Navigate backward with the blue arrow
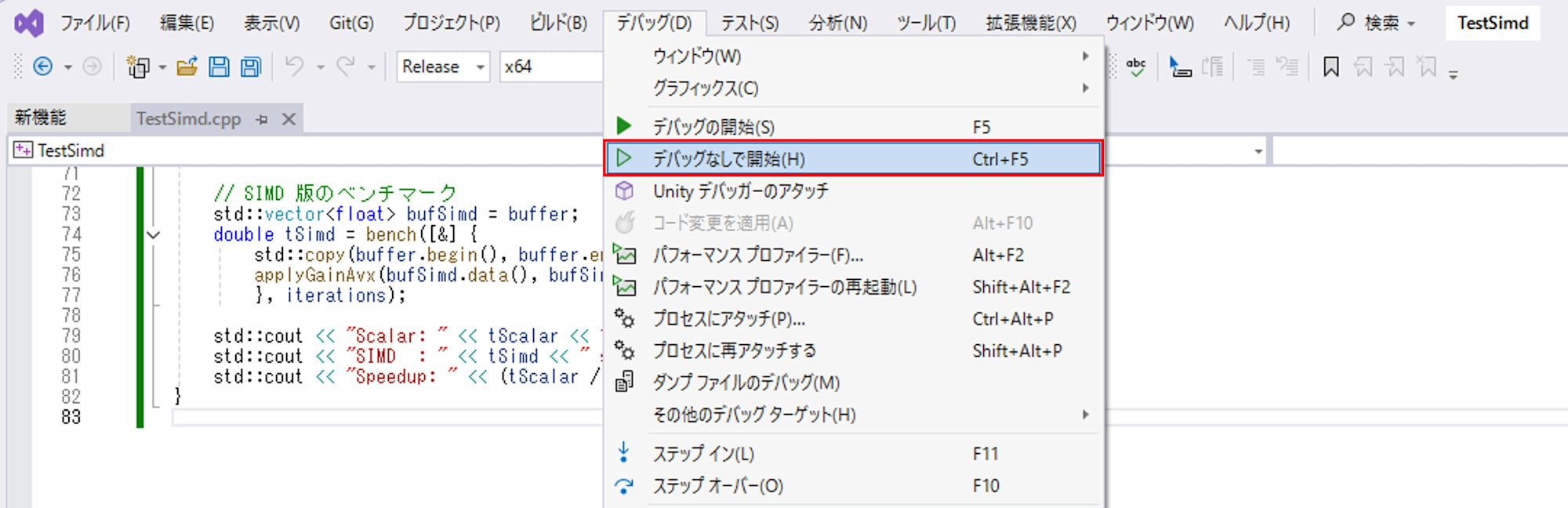This screenshot has height=508, width=1568. tap(43, 67)
